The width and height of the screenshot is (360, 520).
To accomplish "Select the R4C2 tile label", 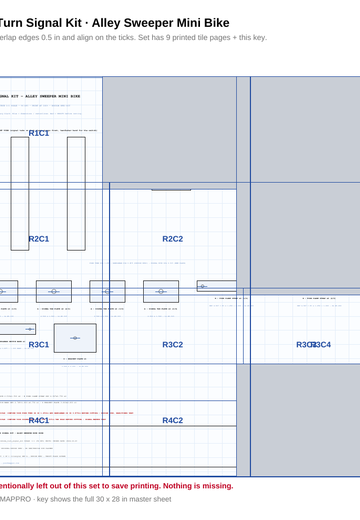I will pos(173,420).
